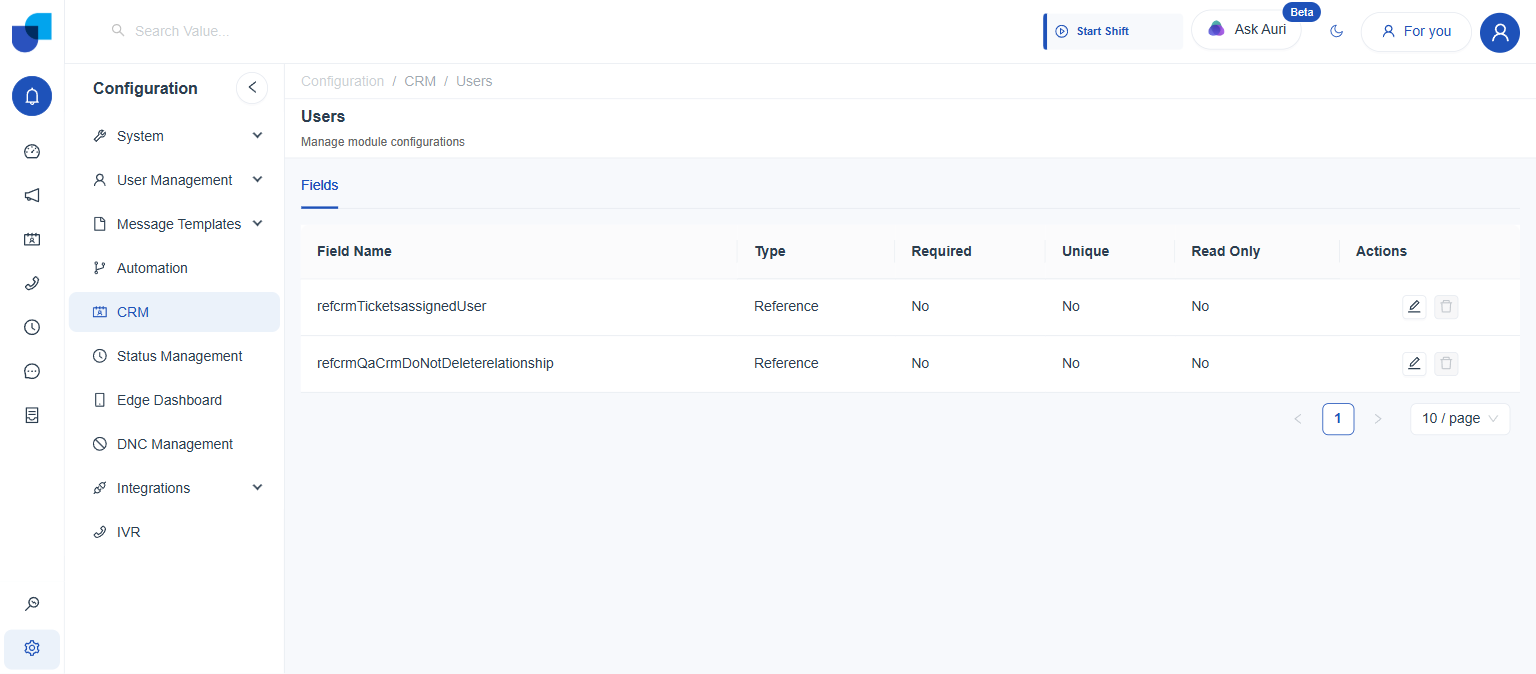Image resolution: width=1536 pixels, height=674 pixels.
Task: Open Edge Dashboard menu item
Action: point(174,400)
